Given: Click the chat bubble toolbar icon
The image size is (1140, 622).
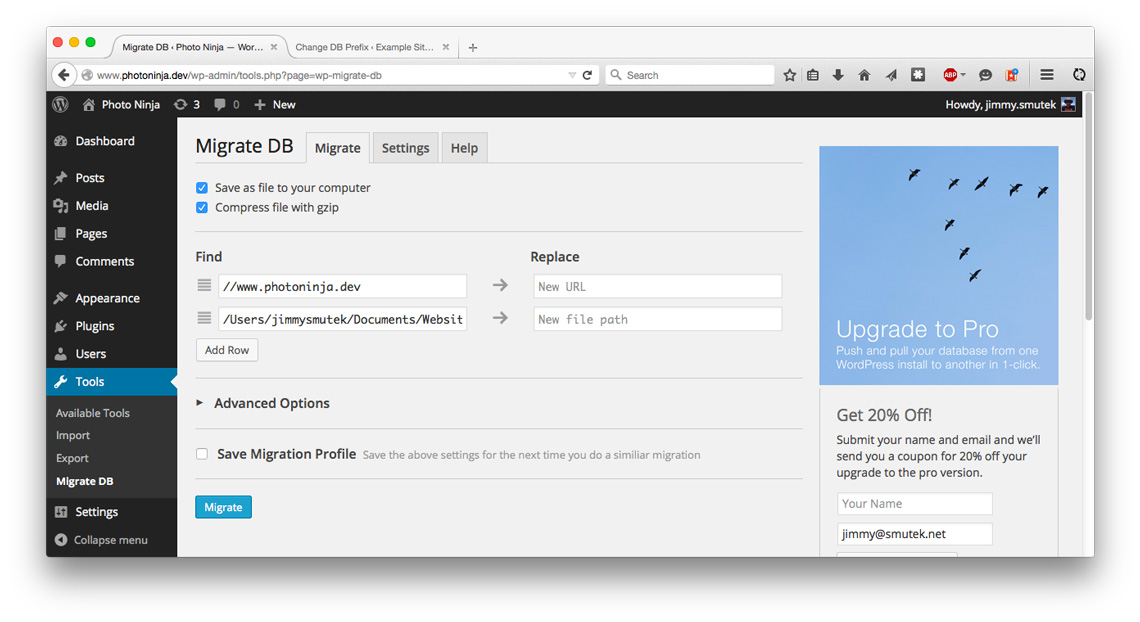Looking at the screenshot, I should [985, 75].
